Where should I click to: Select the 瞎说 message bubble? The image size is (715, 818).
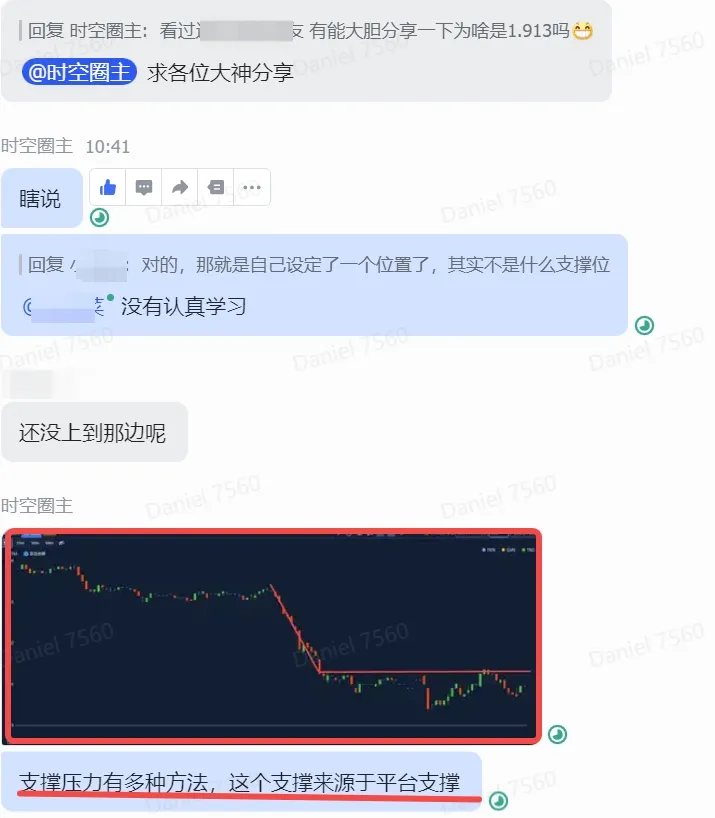(x=42, y=198)
